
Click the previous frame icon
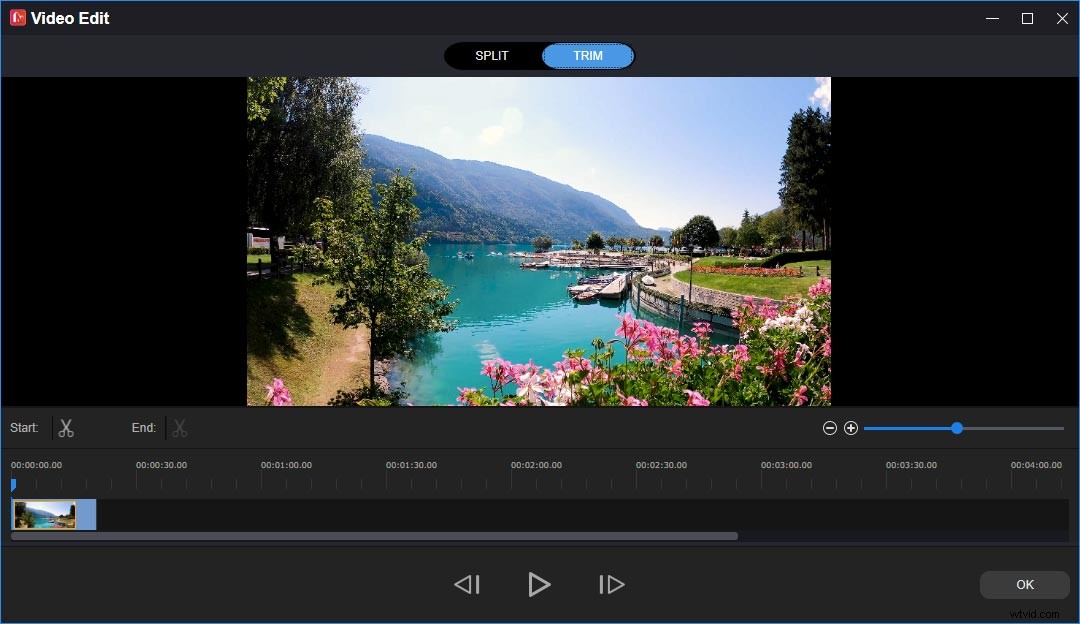[x=466, y=584]
